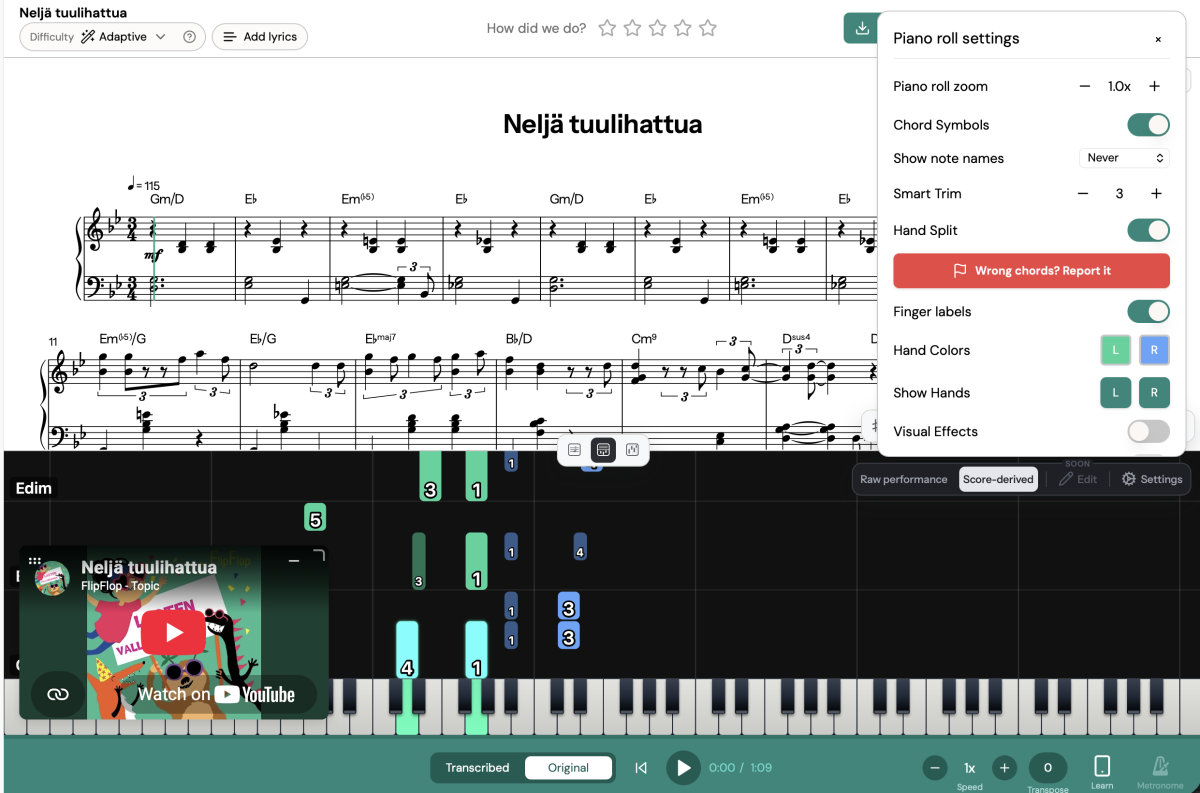Switch to piano-roll-only view icon

pos(632,450)
